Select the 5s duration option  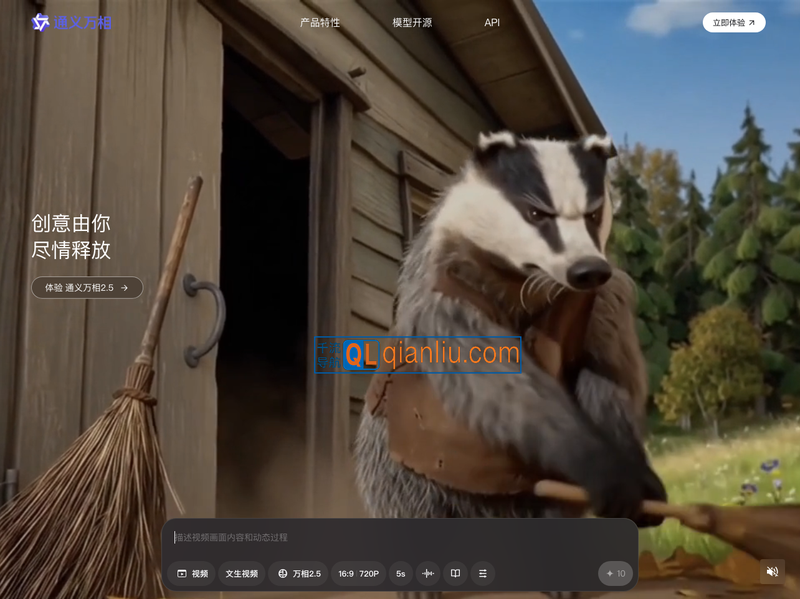[400, 574]
